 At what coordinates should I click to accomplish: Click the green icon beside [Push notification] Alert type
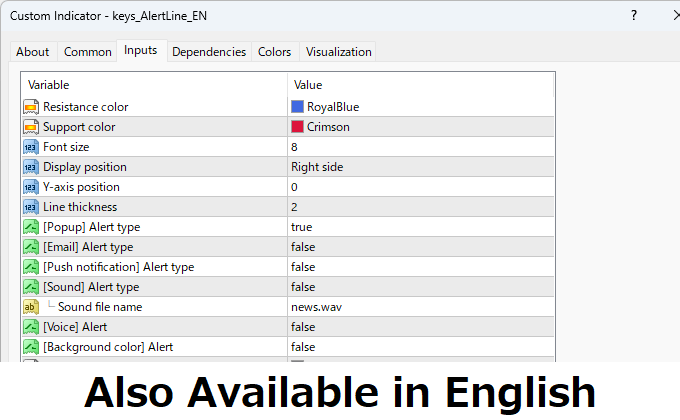31,267
